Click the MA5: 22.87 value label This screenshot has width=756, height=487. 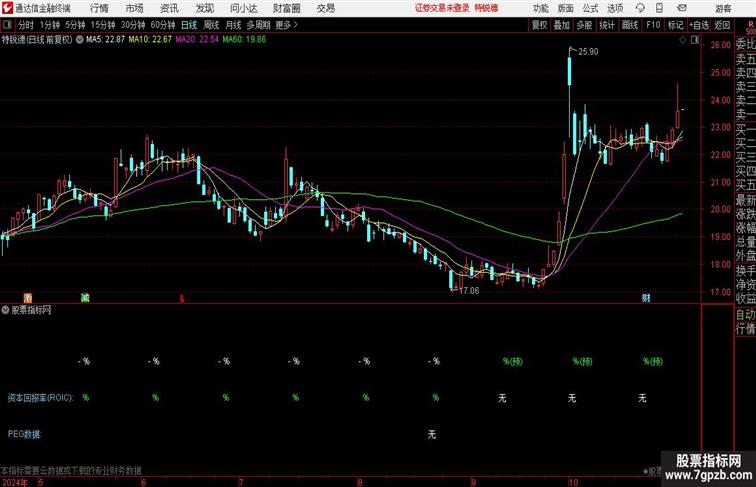105,40
